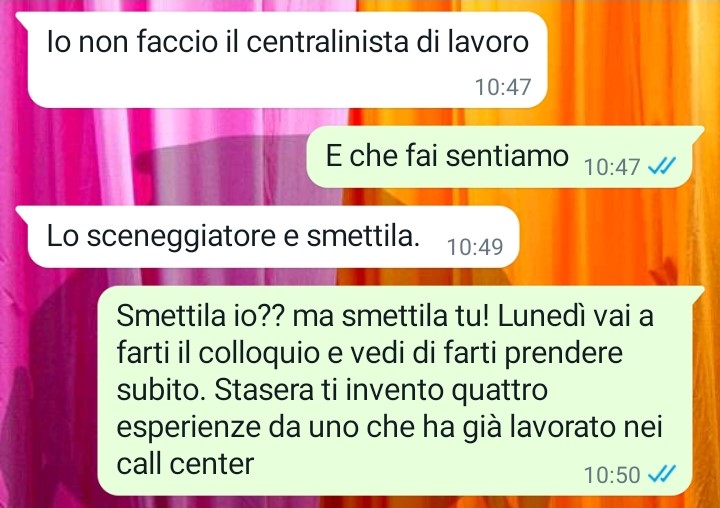
Task: Tap the blue double-check beside 10:47
Action: [x=662, y=166]
